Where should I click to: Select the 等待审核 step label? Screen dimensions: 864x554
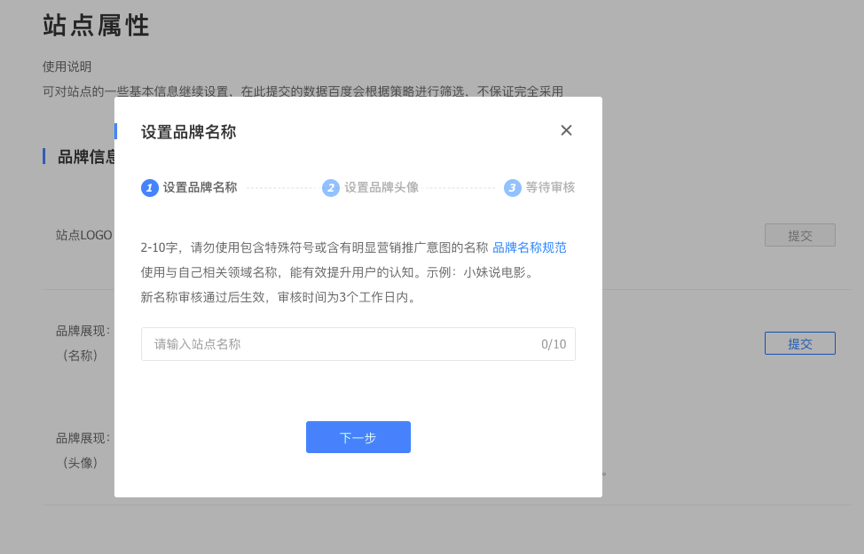[x=550, y=187]
